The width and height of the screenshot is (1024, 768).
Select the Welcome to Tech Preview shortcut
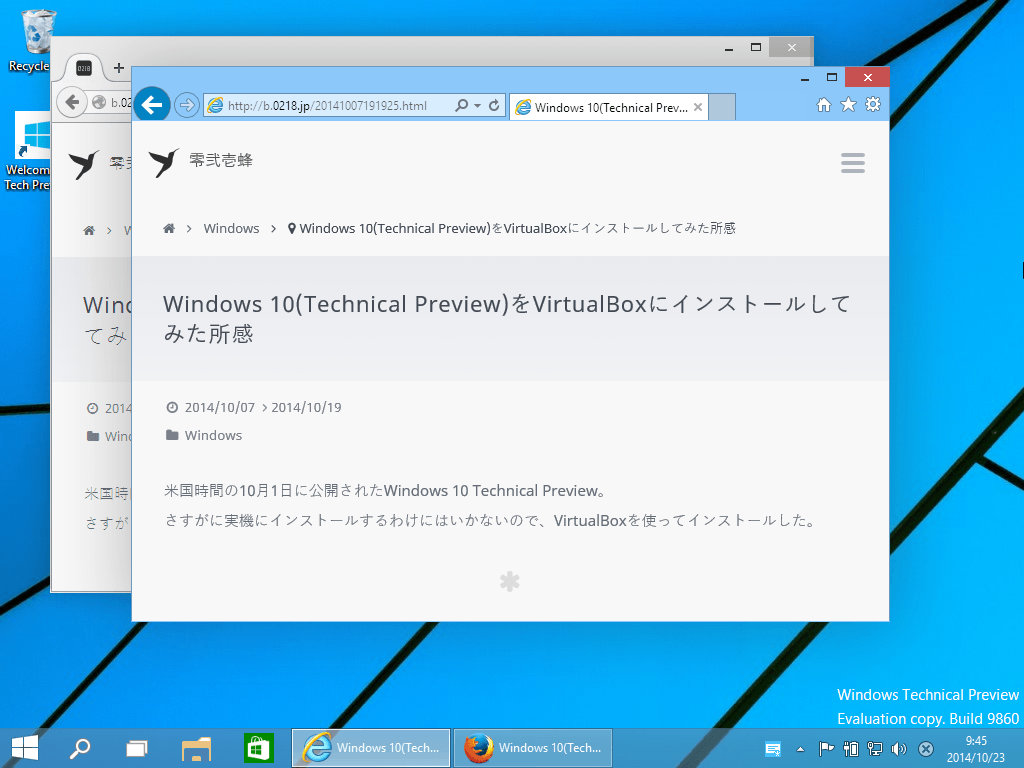coord(27,152)
